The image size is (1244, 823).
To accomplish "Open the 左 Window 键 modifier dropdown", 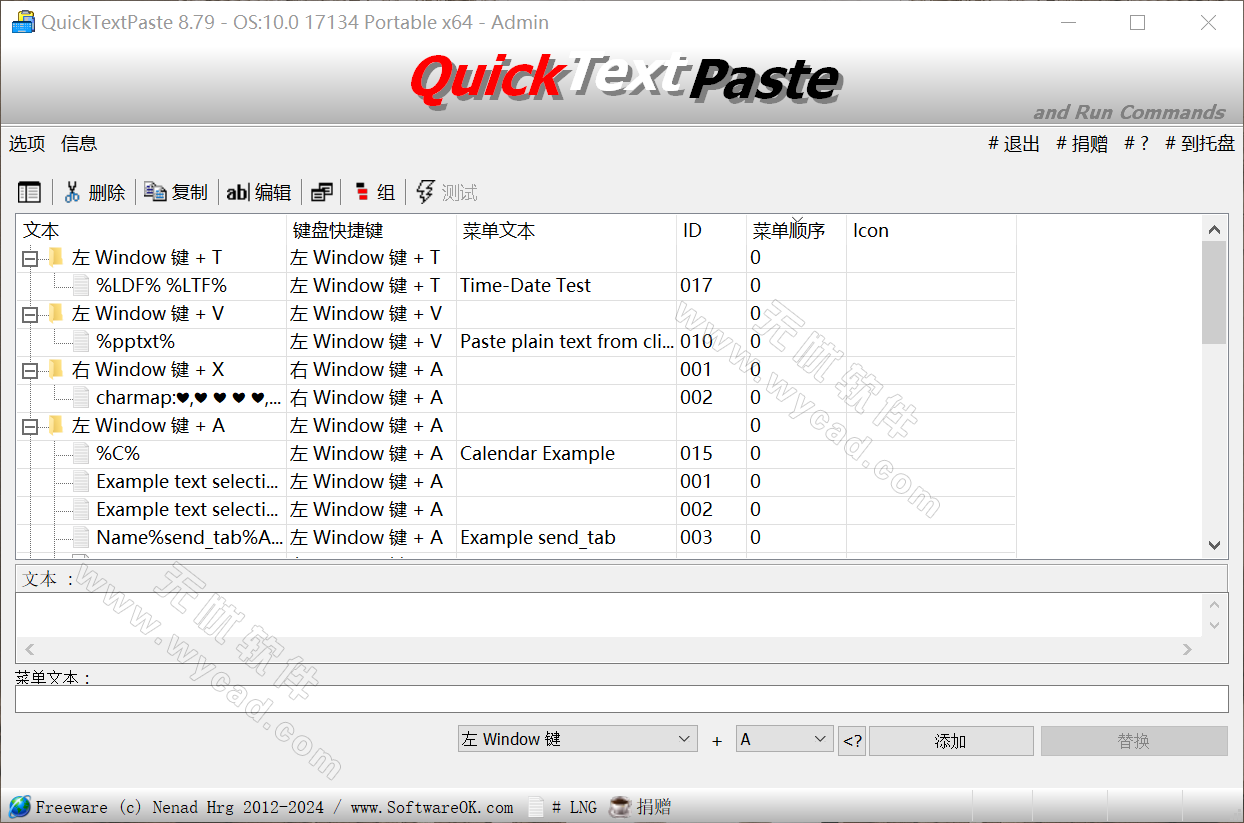I will [x=577, y=739].
